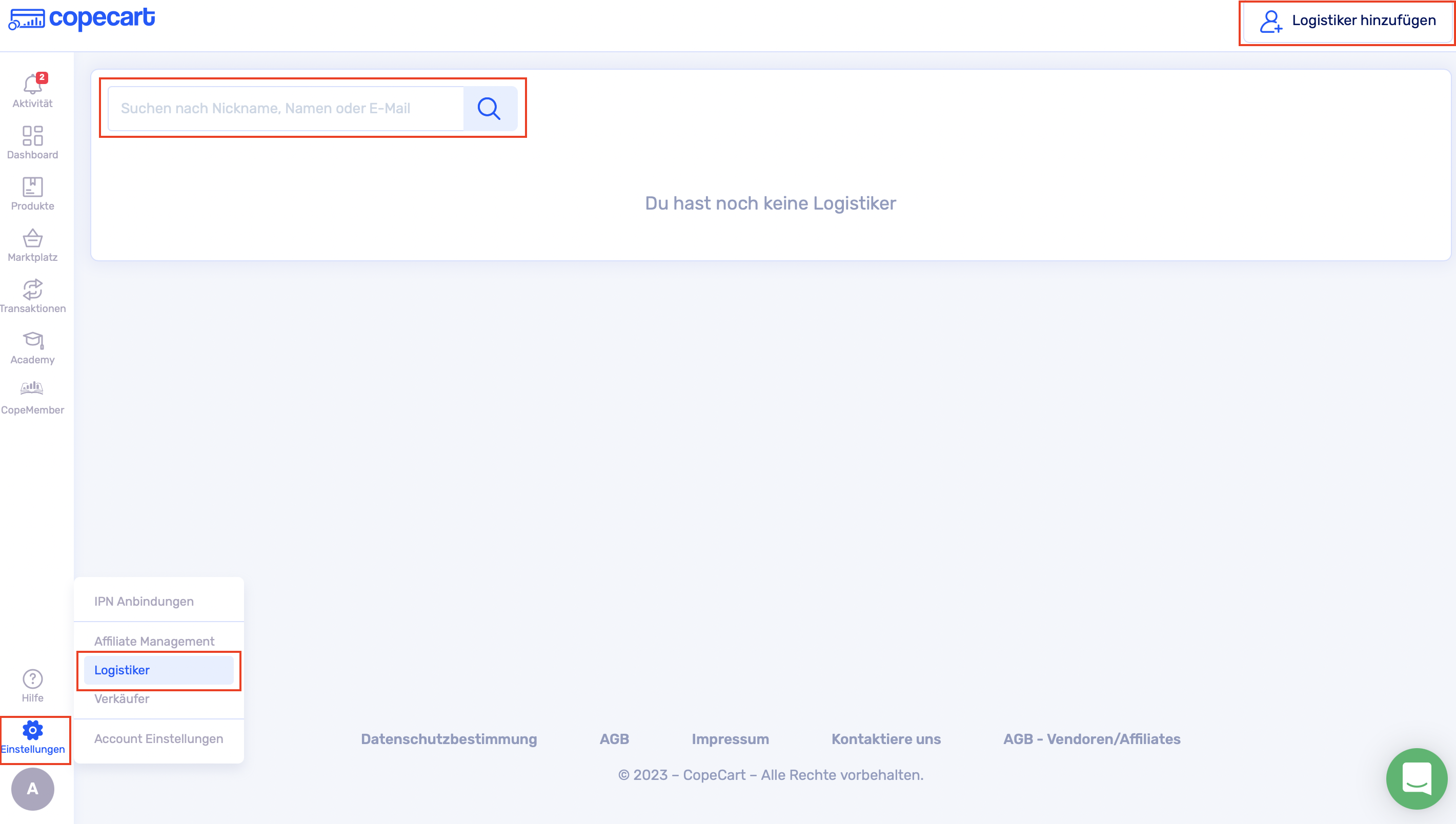Image resolution: width=1456 pixels, height=824 pixels.
Task: Select Affiliate Management menu item
Action: (154, 641)
